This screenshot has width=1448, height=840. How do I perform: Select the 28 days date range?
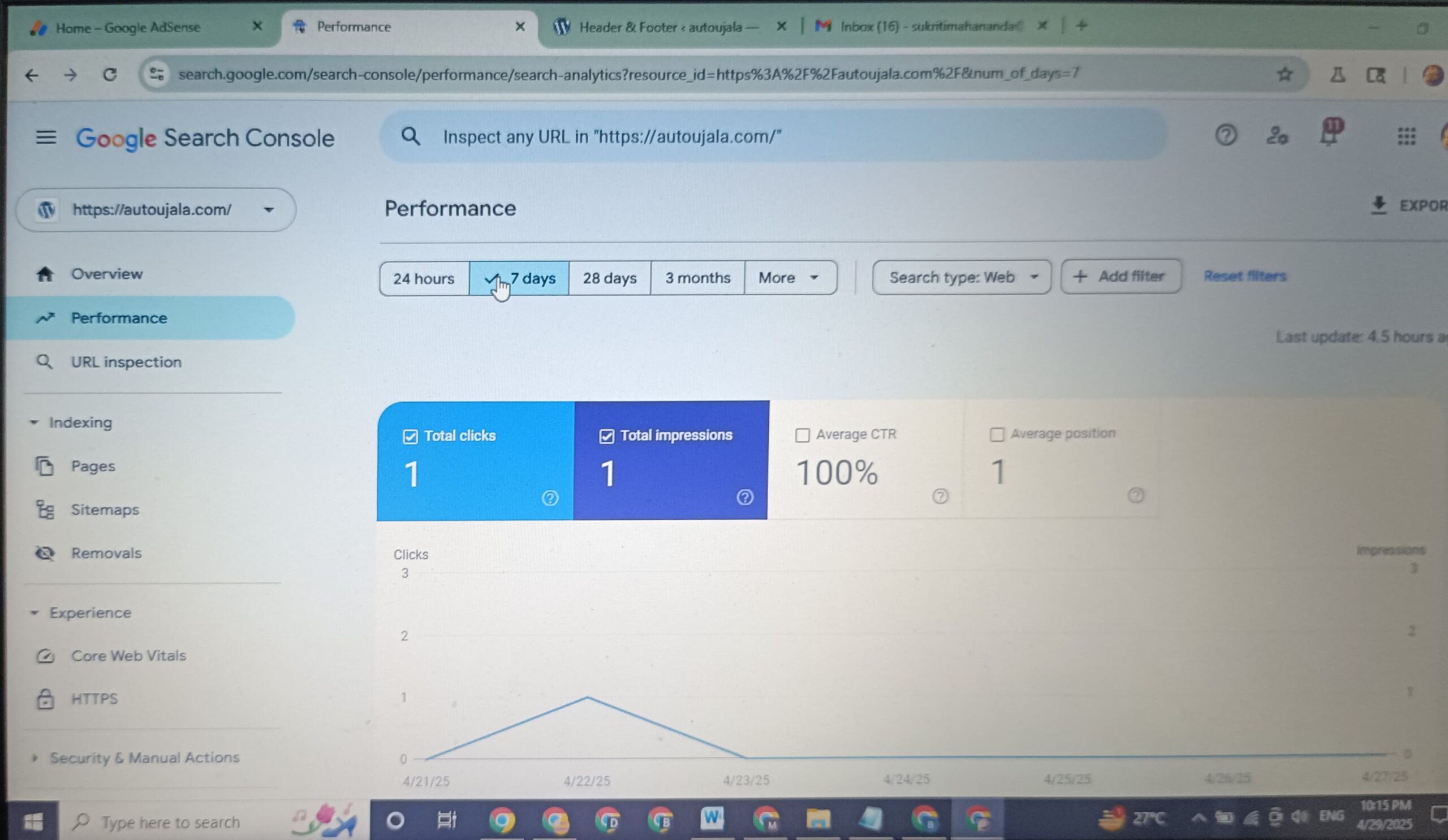[x=610, y=278]
